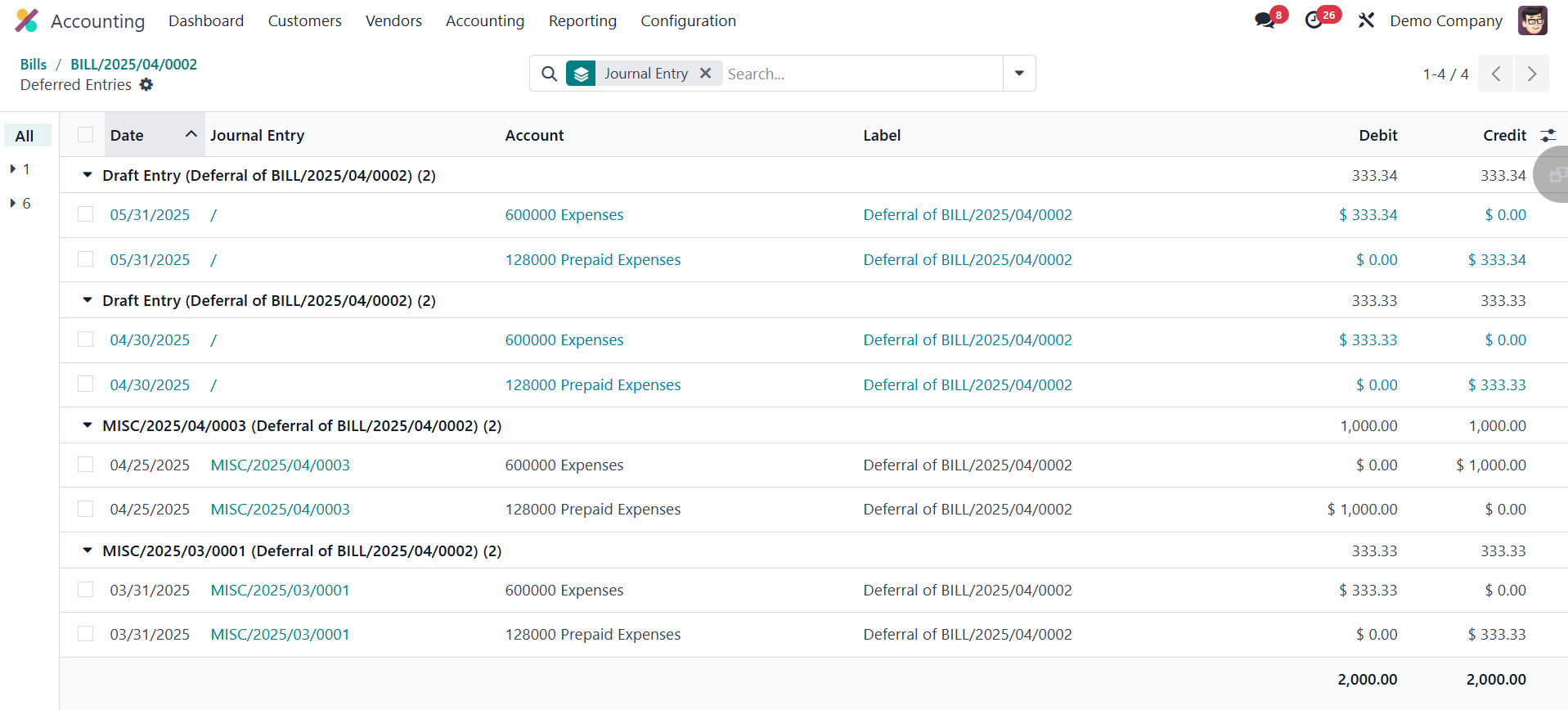The width and height of the screenshot is (1568, 710).
Task: Click in the Search input field
Action: 859,74
